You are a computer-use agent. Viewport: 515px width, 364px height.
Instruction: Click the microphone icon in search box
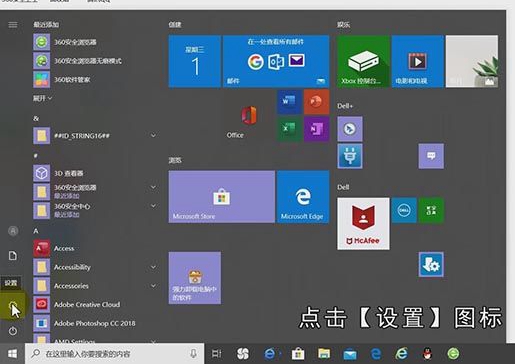coord(193,354)
